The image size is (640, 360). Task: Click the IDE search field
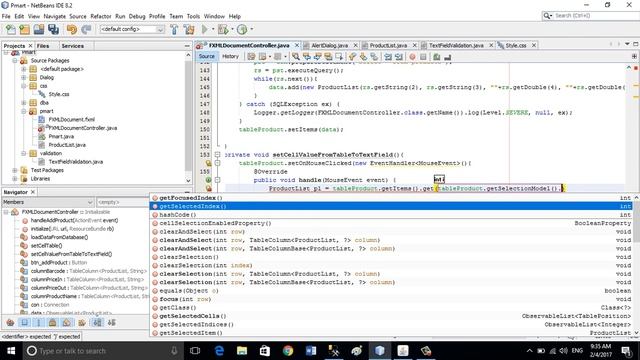point(590,16)
